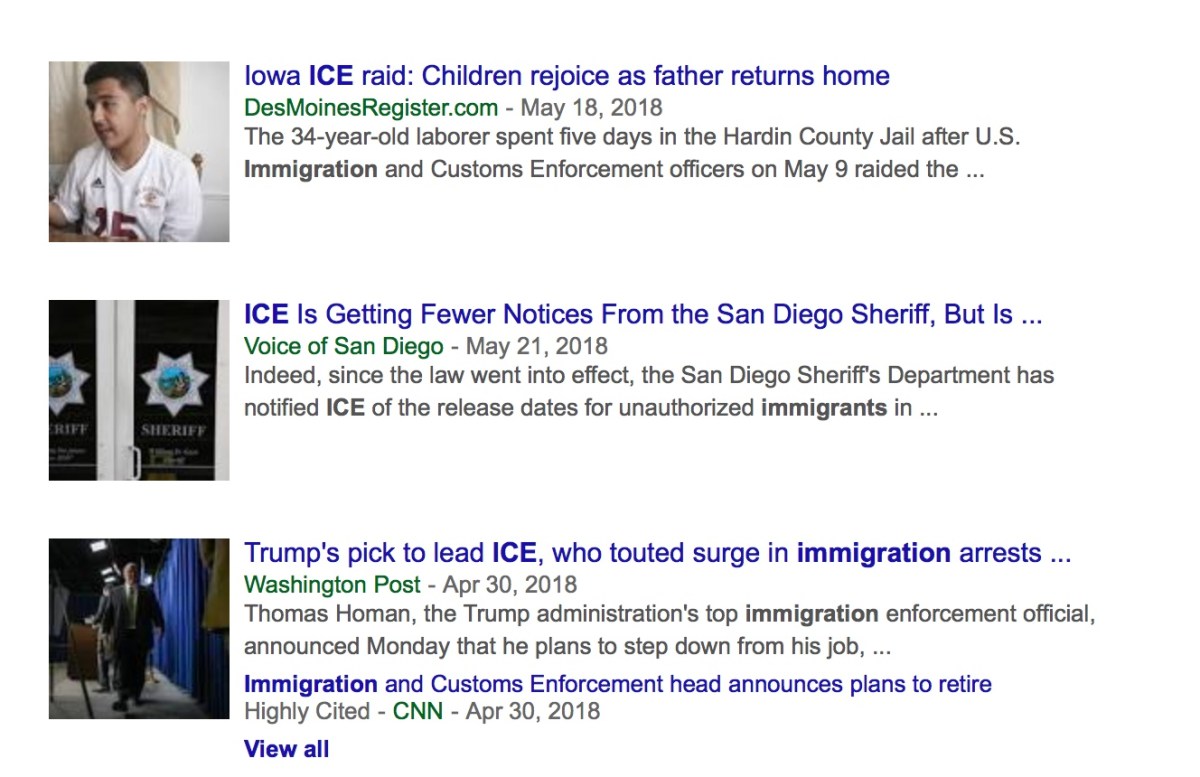This screenshot has height=777, width=1200.
Task: Open the Voice of San Diego source
Action: pyautogui.click(x=343, y=346)
